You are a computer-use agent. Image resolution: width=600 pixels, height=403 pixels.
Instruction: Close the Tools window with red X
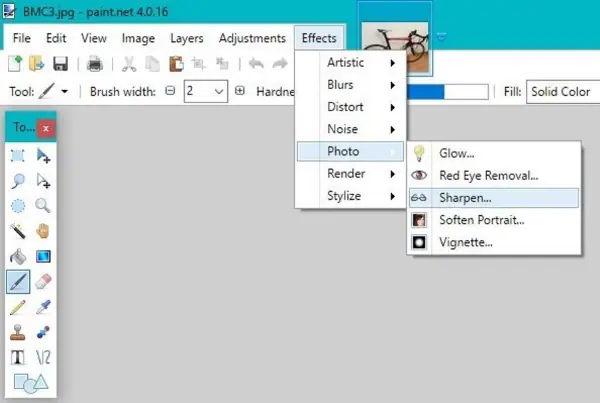click(46, 128)
